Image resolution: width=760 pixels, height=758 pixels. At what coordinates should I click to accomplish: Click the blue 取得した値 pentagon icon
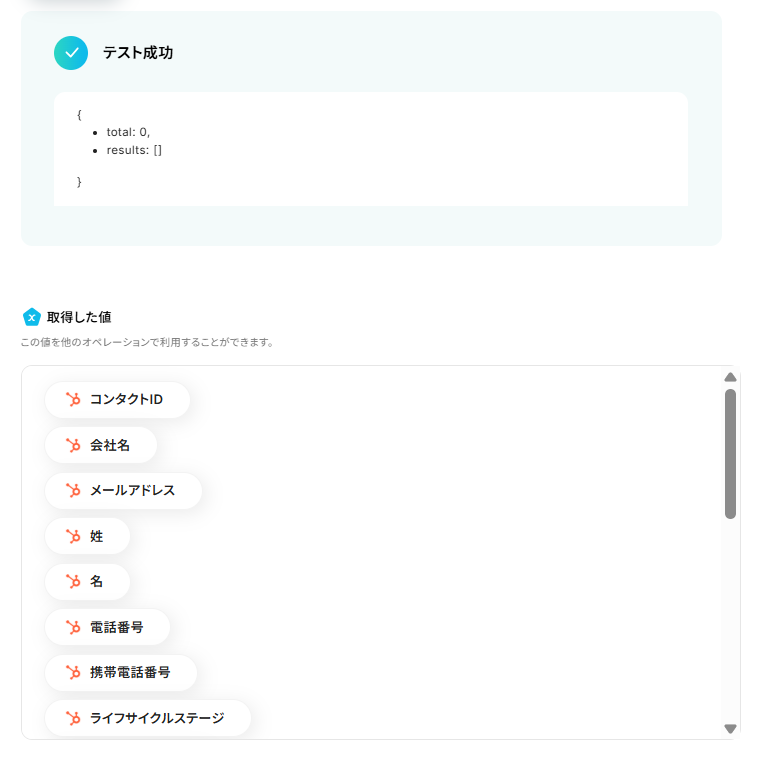32,317
